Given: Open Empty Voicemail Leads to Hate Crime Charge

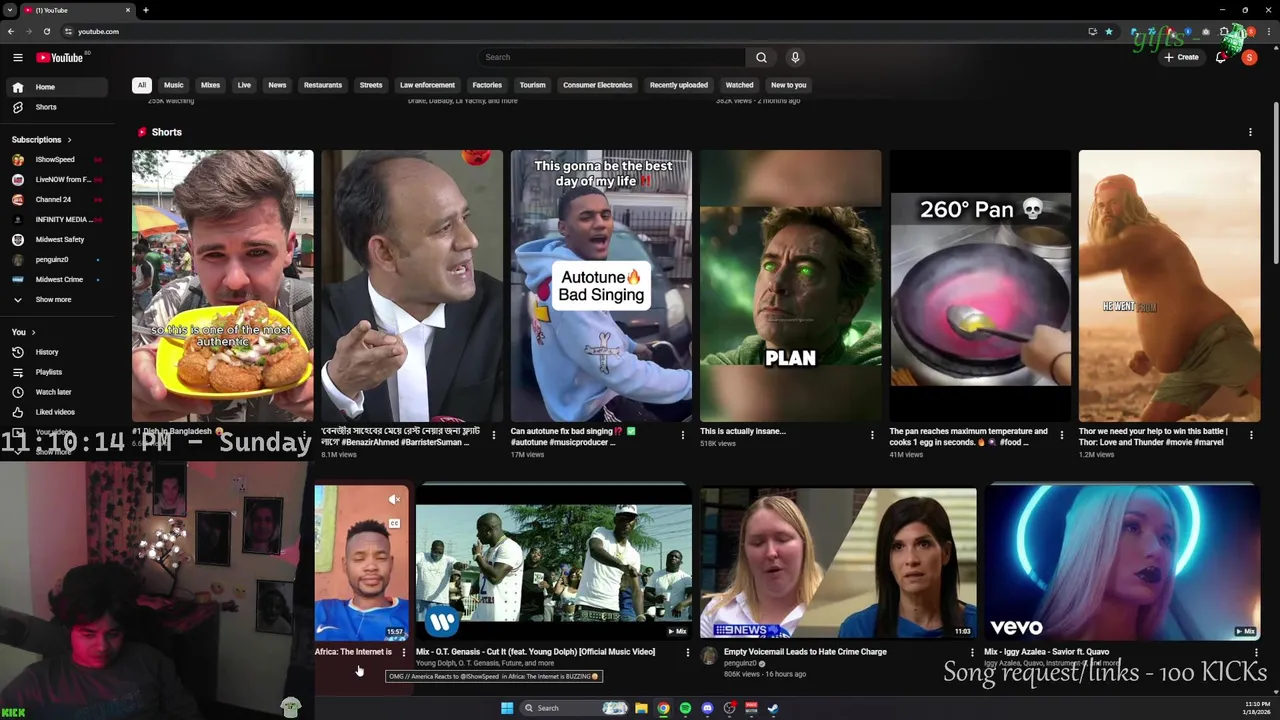Looking at the screenshot, I should point(805,652).
